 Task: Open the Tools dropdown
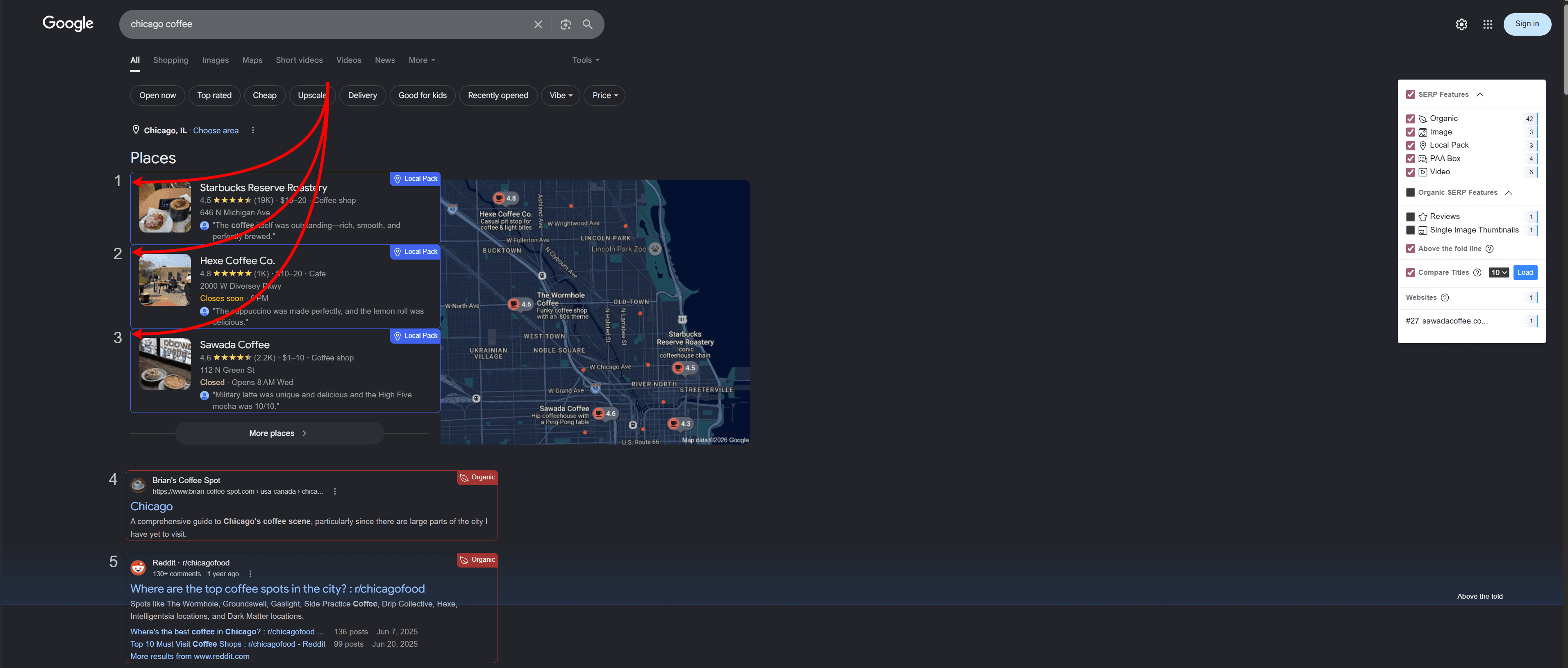[586, 60]
